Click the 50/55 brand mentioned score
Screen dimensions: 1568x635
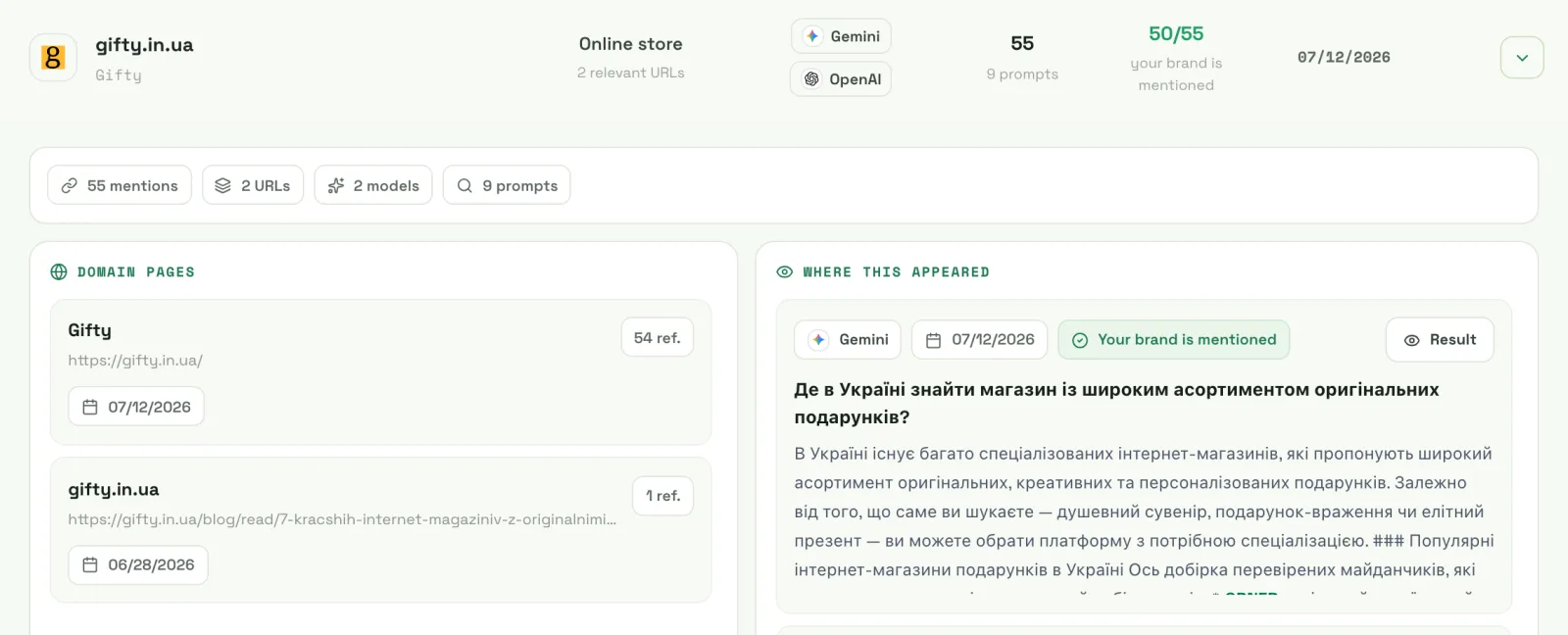pos(1176,34)
